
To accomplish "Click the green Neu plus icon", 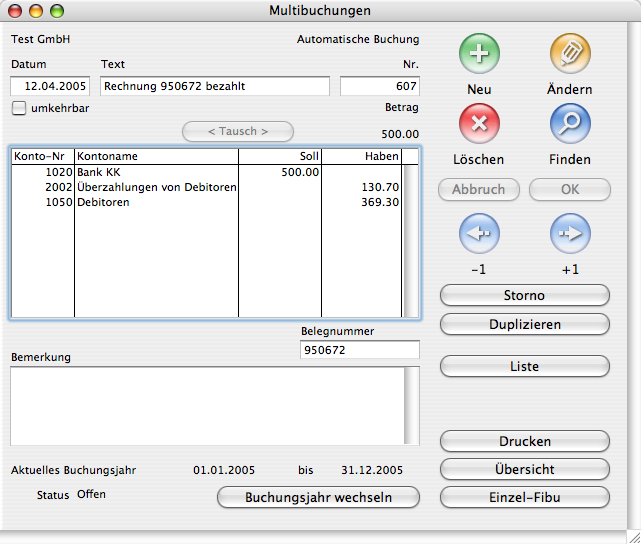I will [479, 53].
